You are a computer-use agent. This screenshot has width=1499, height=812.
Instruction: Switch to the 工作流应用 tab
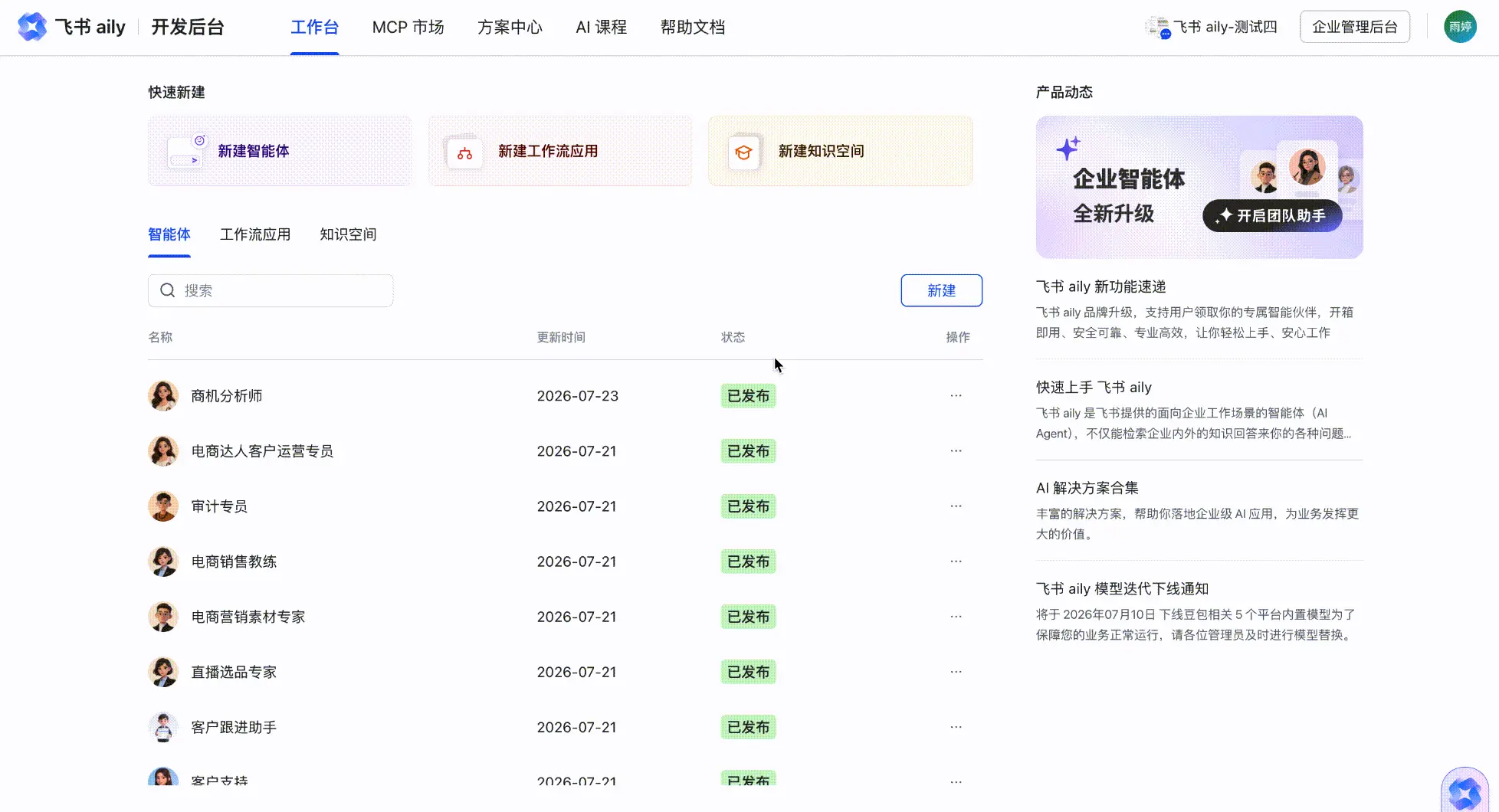pyautogui.click(x=255, y=234)
